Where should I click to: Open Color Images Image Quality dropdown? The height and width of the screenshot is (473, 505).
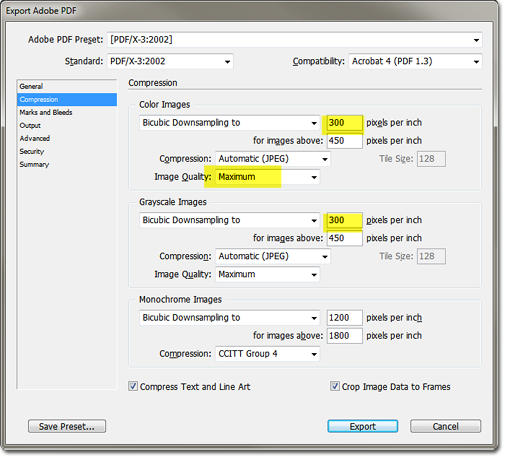pyautogui.click(x=267, y=177)
